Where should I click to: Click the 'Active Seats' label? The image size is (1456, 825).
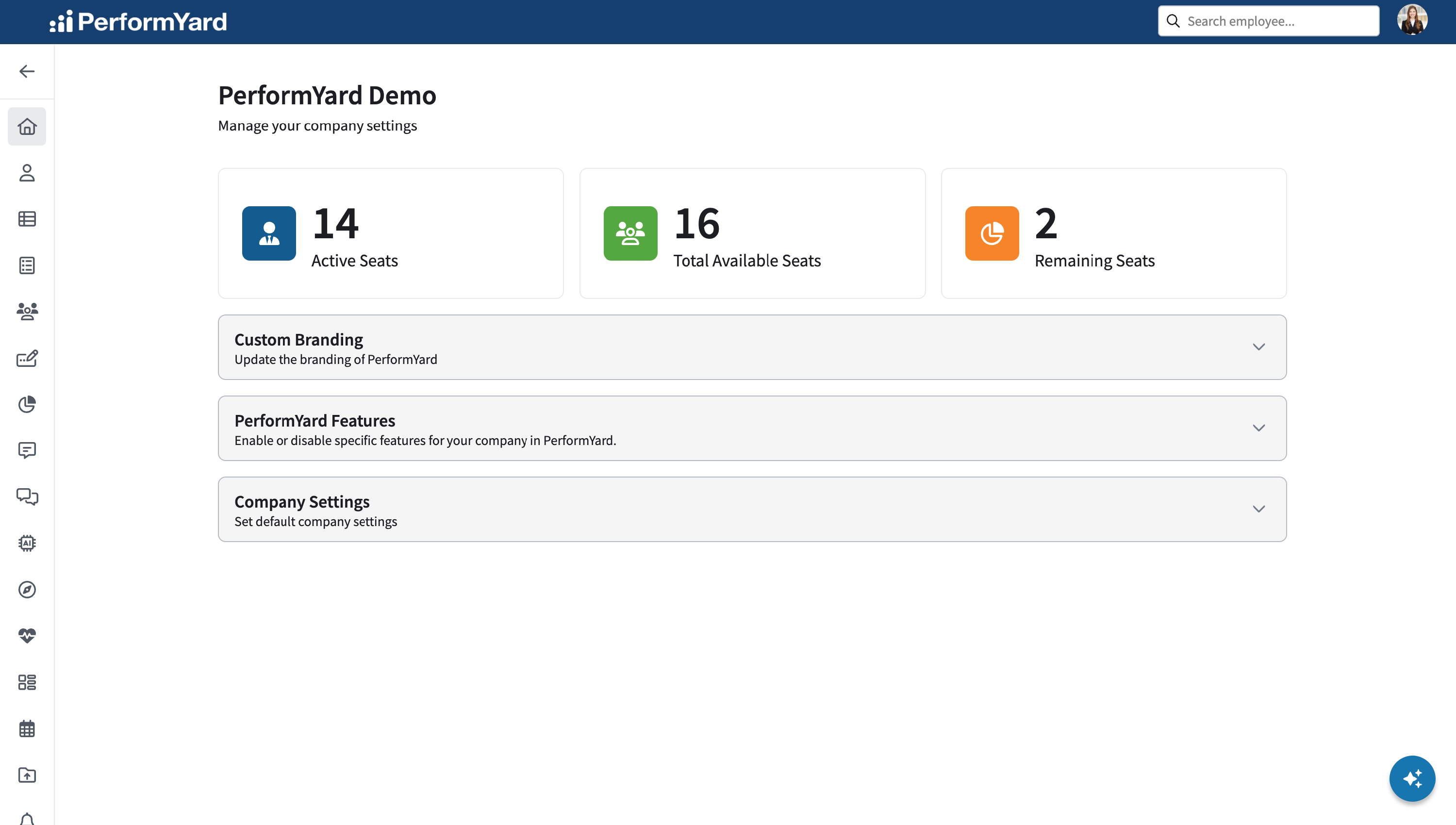(355, 261)
